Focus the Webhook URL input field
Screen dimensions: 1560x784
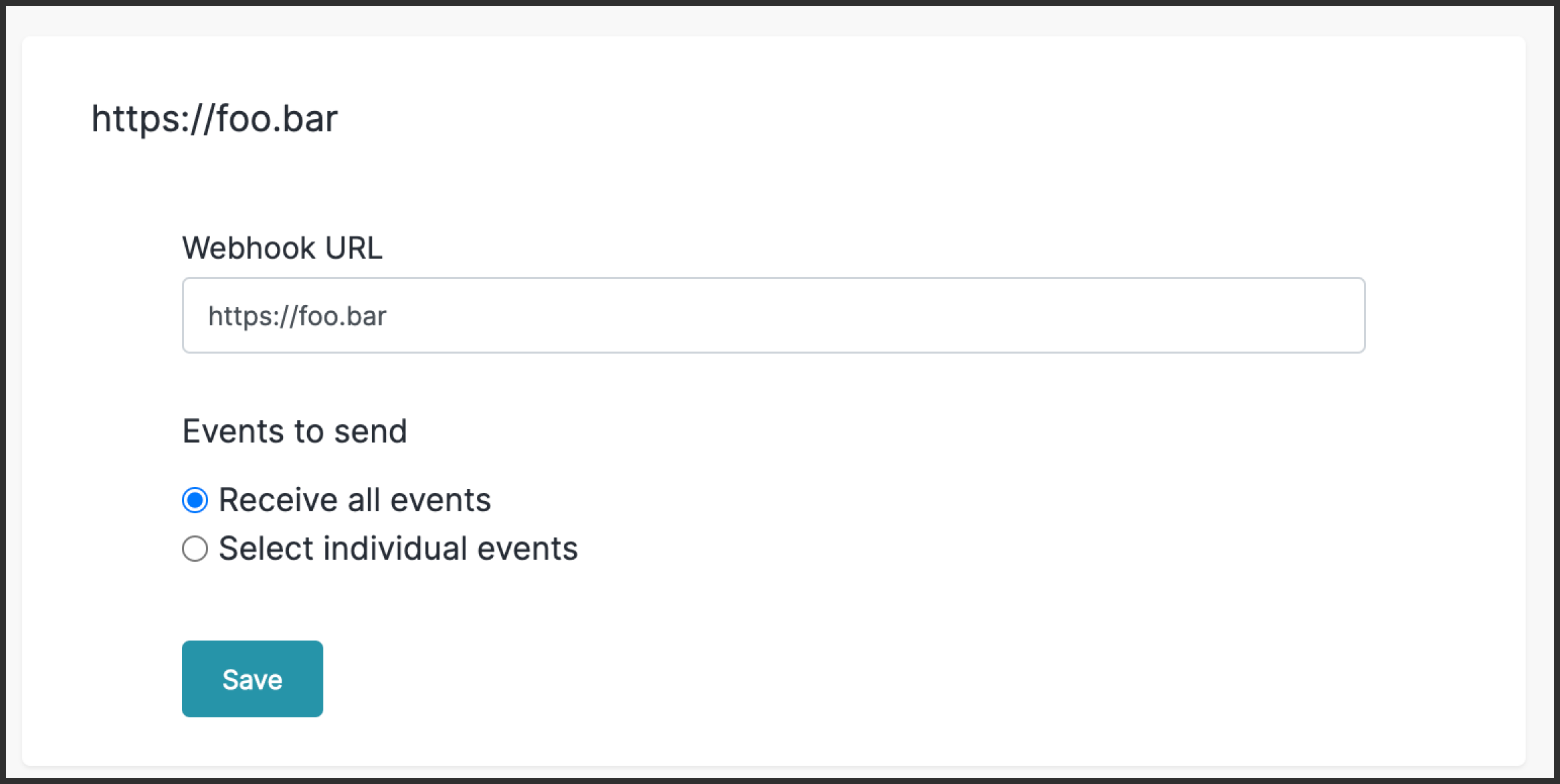[x=773, y=315]
